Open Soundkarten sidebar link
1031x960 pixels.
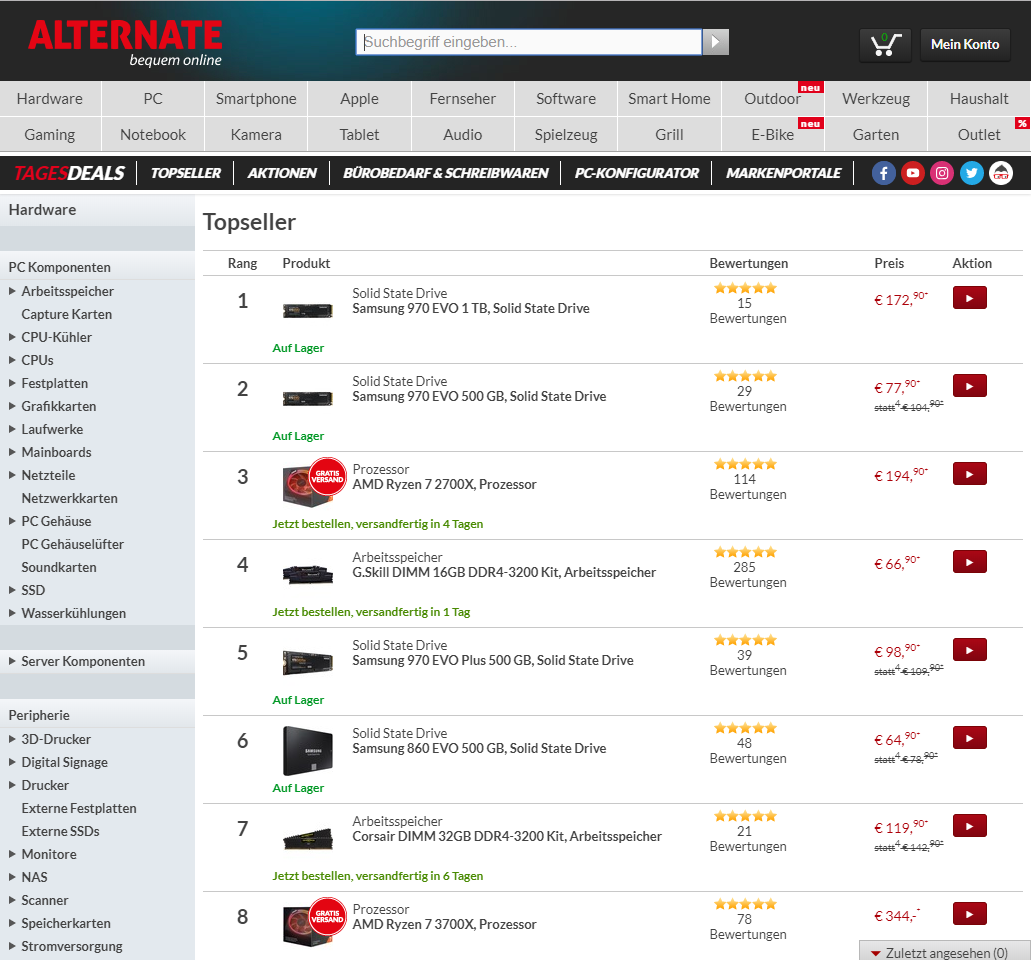click(59, 567)
